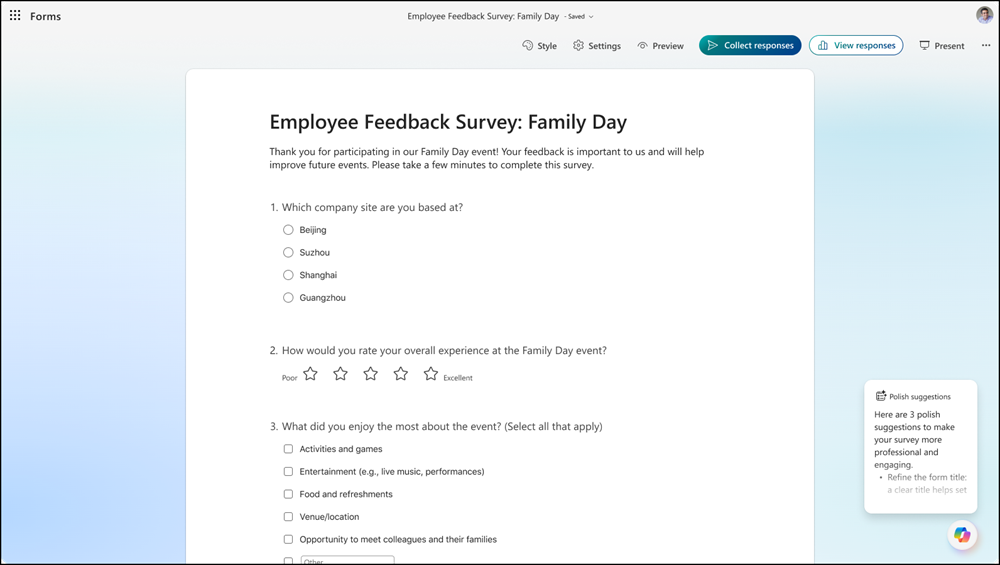This screenshot has width=1000, height=565.
Task: Select the survey description paragraph
Action: click(487, 158)
